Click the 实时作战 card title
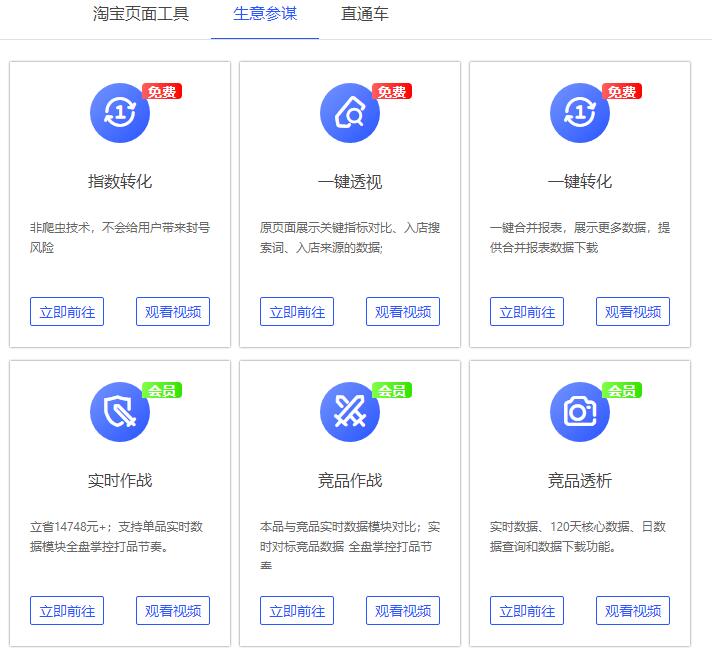The image size is (712, 652). 120,480
